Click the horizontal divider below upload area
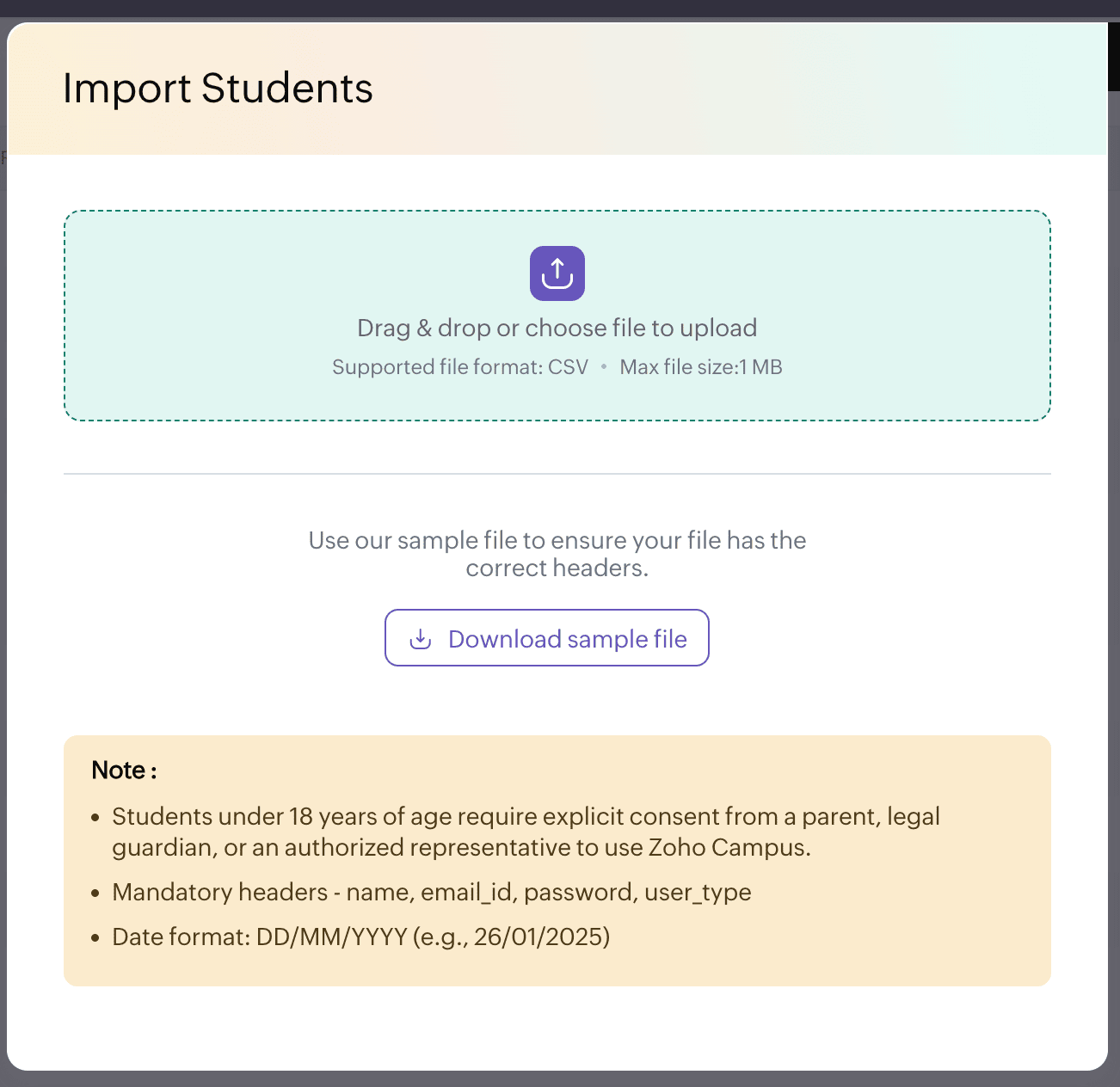Image resolution: width=1120 pixels, height=1087 pixels. (557, 473)
